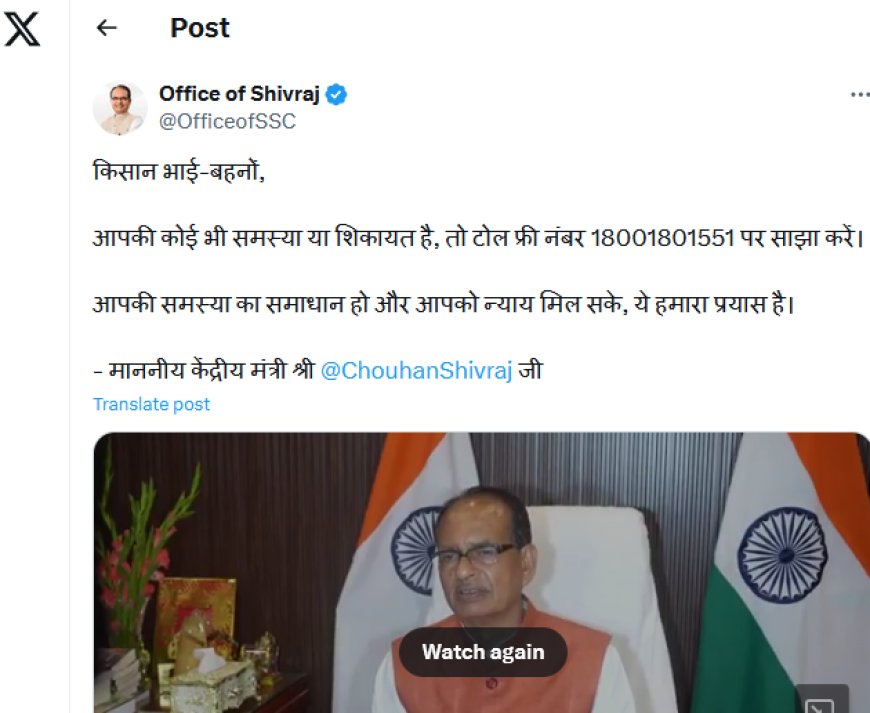The width and height of the screenshot is (870, 713).
Task: Click Translate post
Action: (151, 404)
